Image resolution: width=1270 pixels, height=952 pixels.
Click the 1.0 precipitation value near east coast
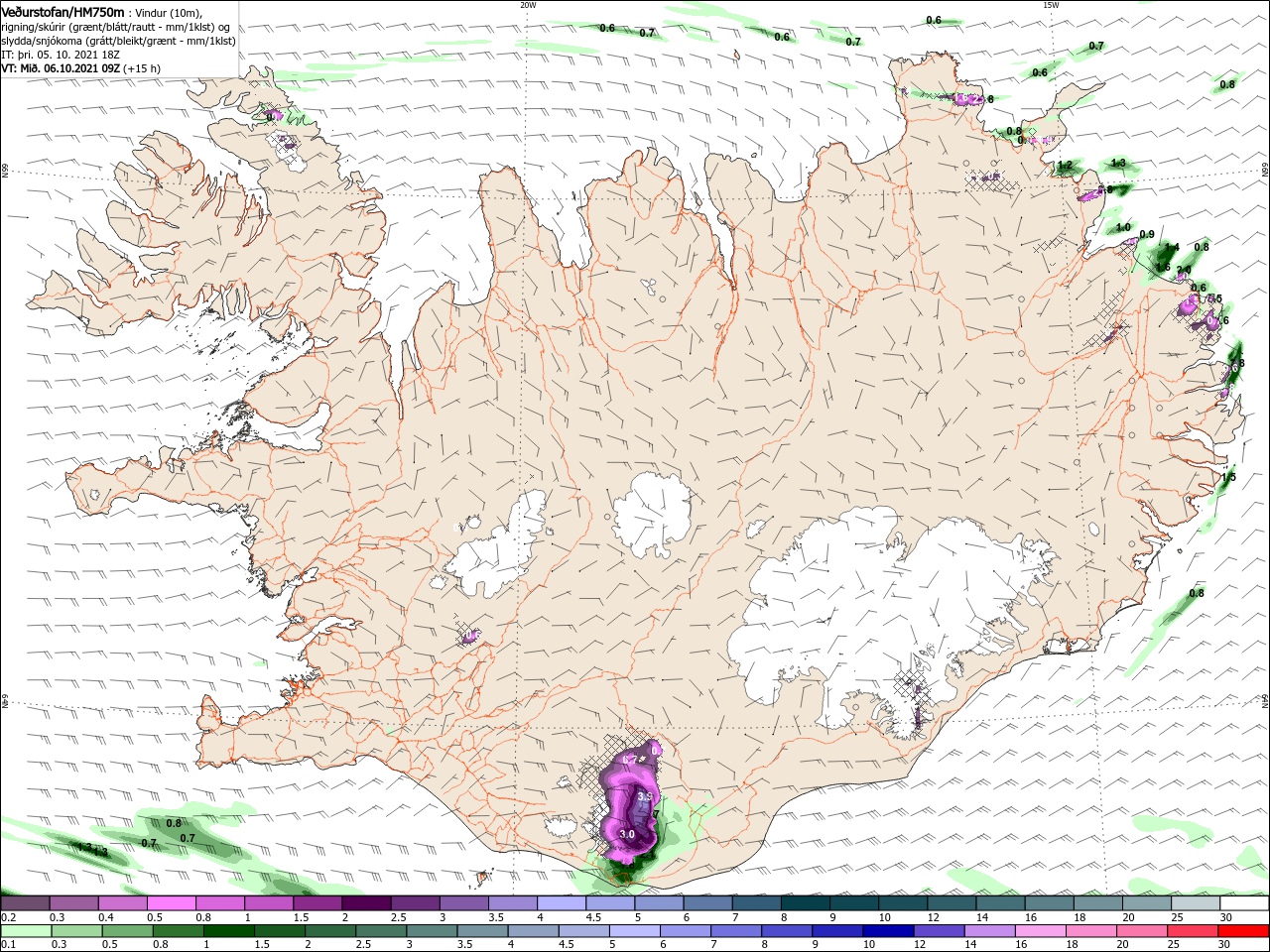[1123, 227]
